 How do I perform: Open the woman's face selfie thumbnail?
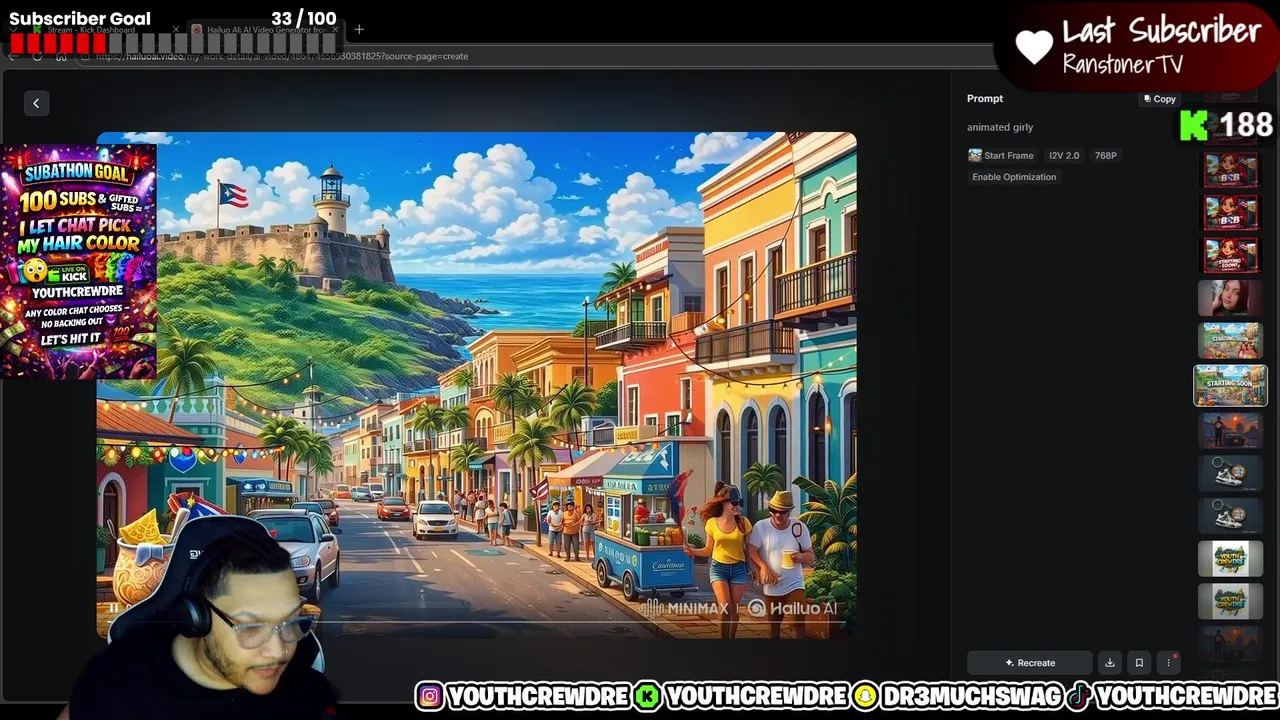point(1231,298)
